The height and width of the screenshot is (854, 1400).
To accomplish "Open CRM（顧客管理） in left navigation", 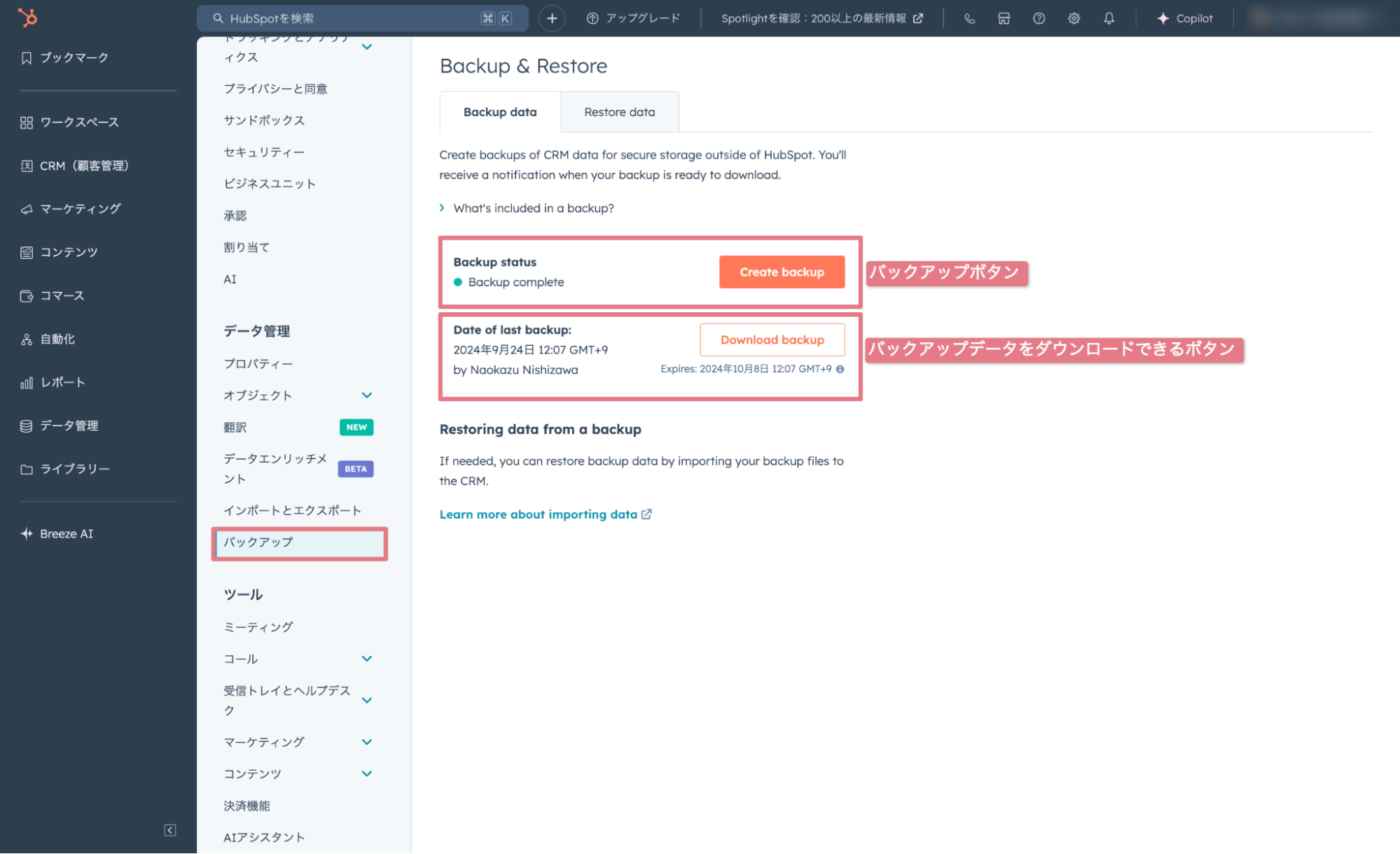I will pyautogui.click(x=75, y=166).
